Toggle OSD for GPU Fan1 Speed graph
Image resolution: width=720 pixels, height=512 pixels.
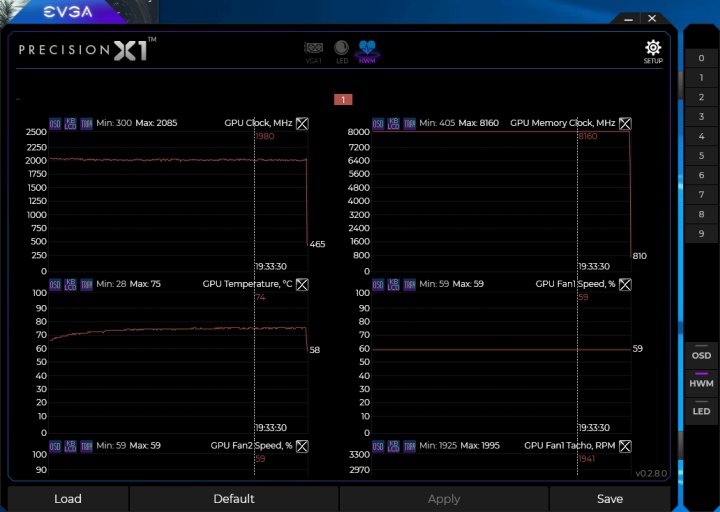click(378, 285)
